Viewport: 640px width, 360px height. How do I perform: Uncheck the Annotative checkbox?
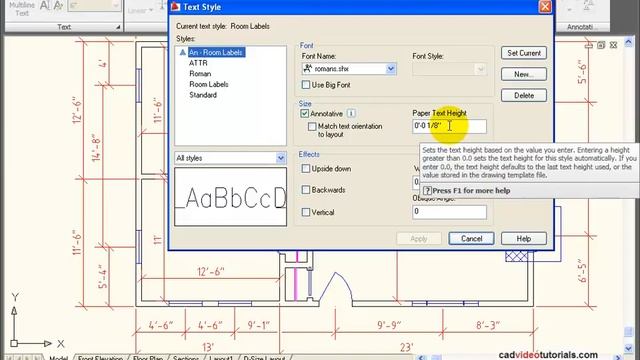pos(304,113)
